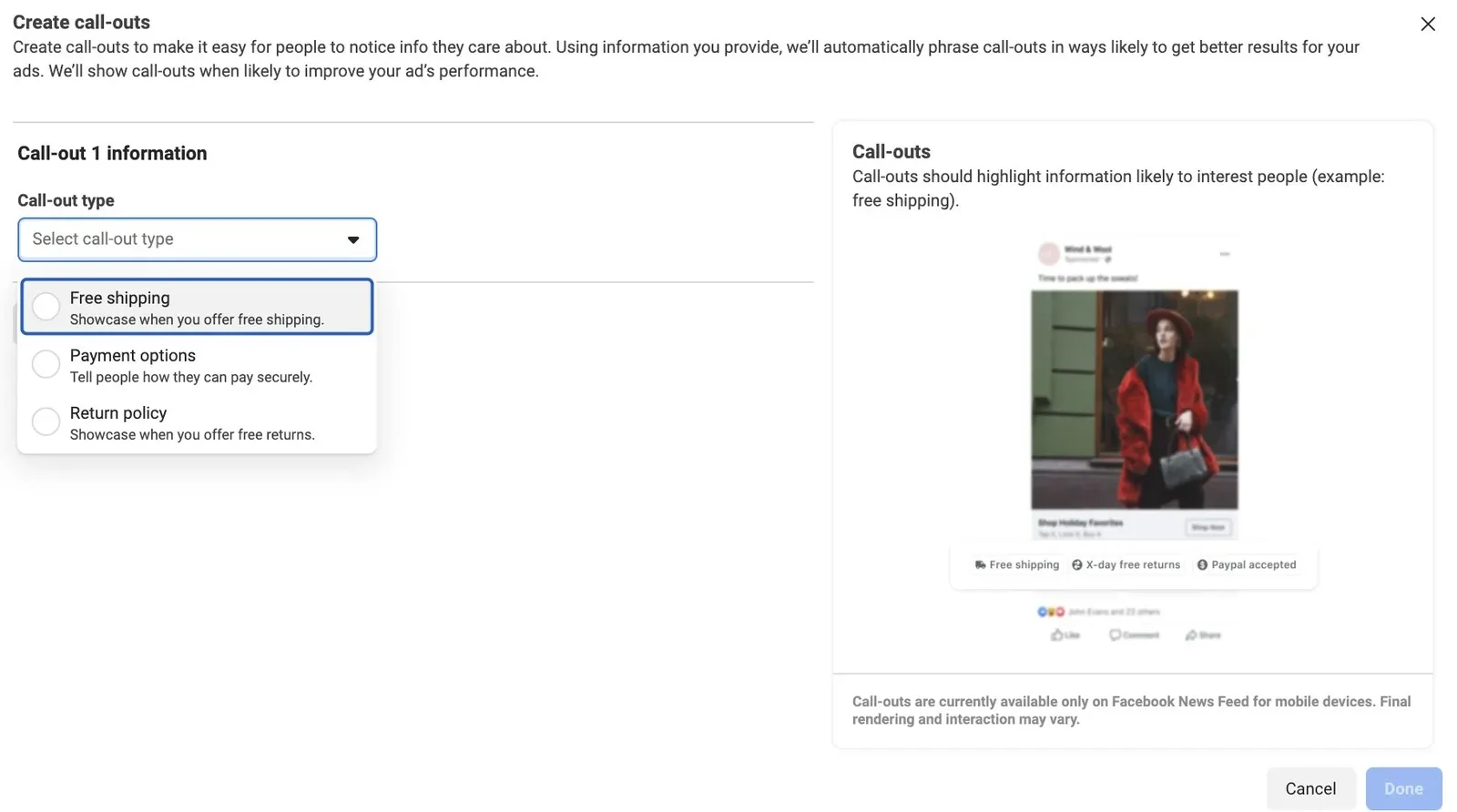The image size is (1457, 812).
Task: Click the Done button
Action: [1403, 788]
